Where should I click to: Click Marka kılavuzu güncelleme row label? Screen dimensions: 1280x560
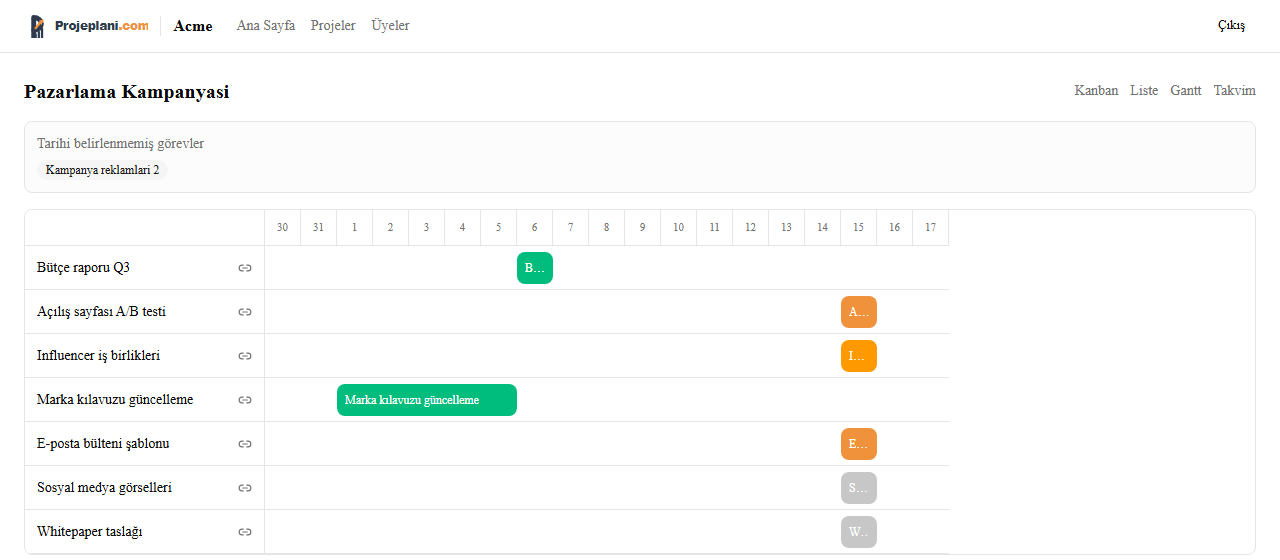pyautogui.click(x=115, y=400)
